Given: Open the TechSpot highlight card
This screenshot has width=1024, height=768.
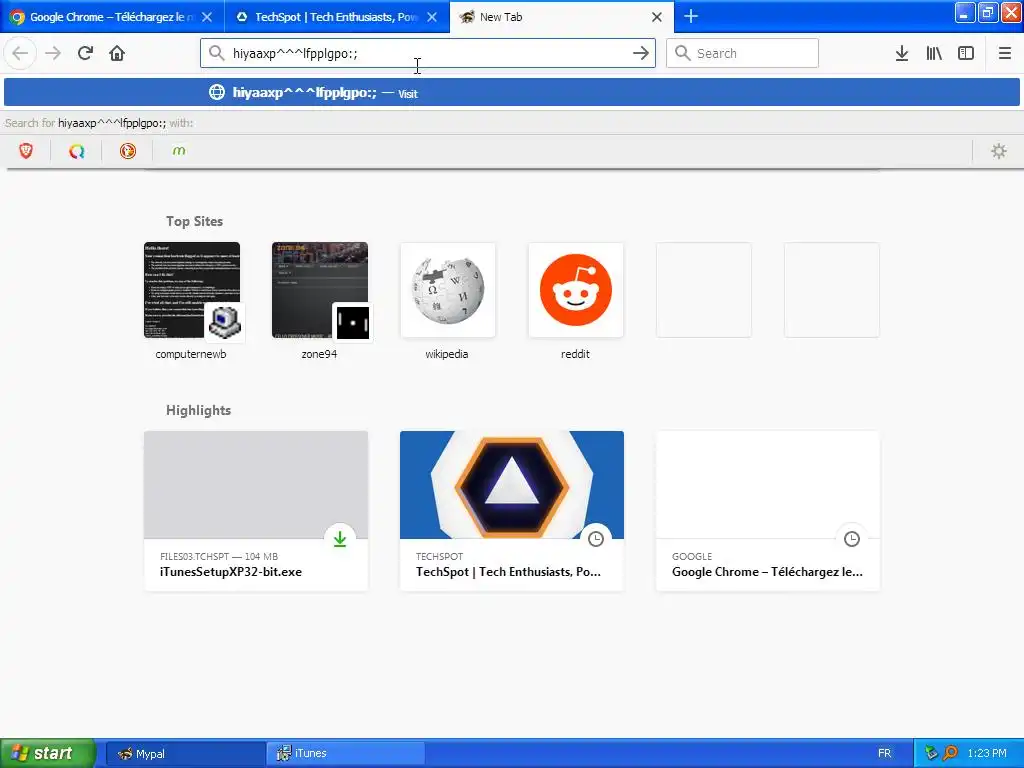Looking at the screenshot, I should tap(512, 511).
